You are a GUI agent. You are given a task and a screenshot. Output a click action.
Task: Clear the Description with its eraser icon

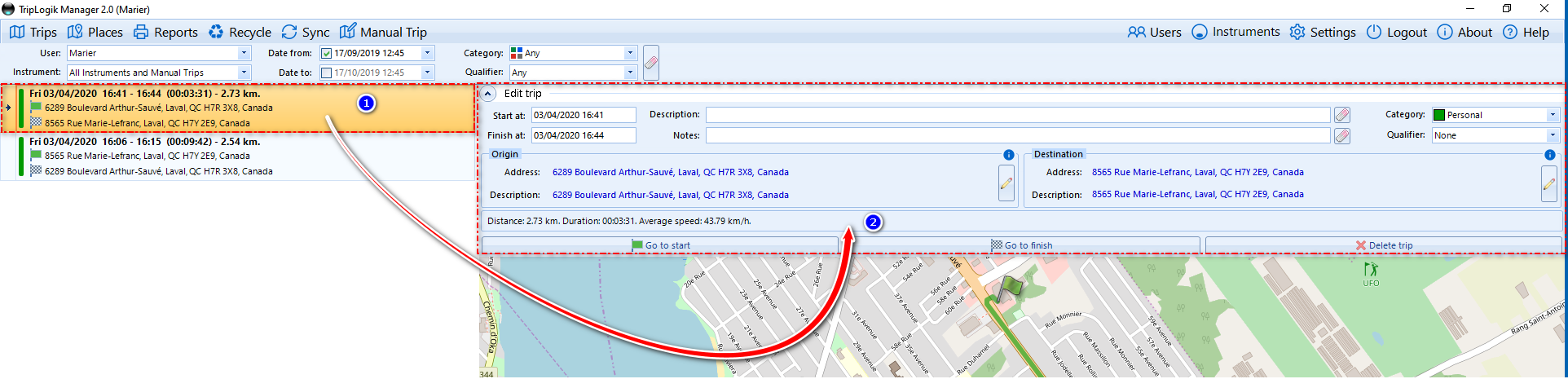(1342, 115)
